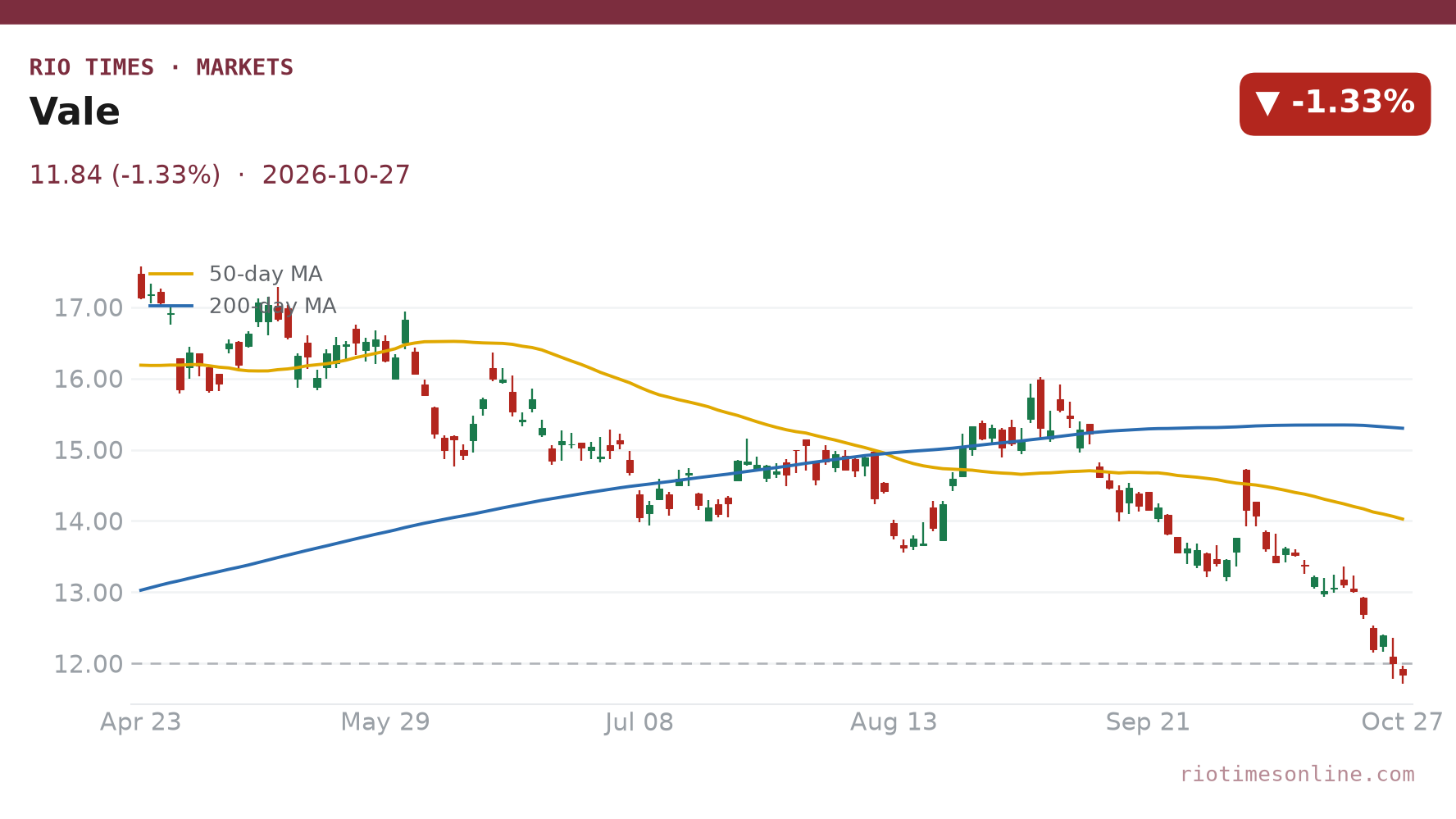The image size is (1456, 819).
Task: Click the yellow 50-day MA legend swatch
Action: [171, 274]
